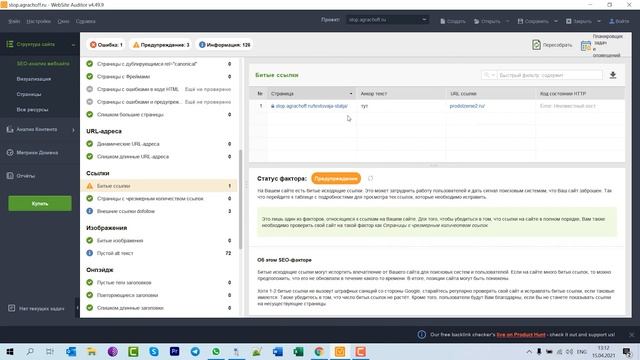Open the stop.agrachoff.ru page link in table
640x360 pixels.
point(311,106)
